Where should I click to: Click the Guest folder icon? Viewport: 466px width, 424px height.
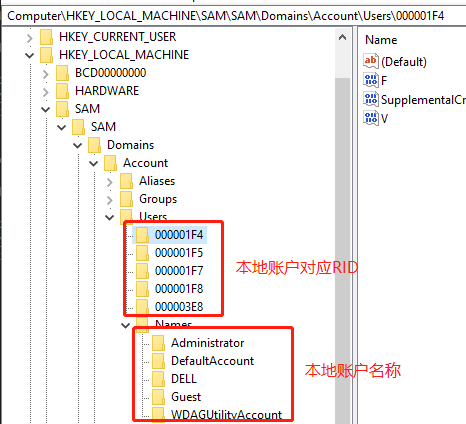click(158, 397)
